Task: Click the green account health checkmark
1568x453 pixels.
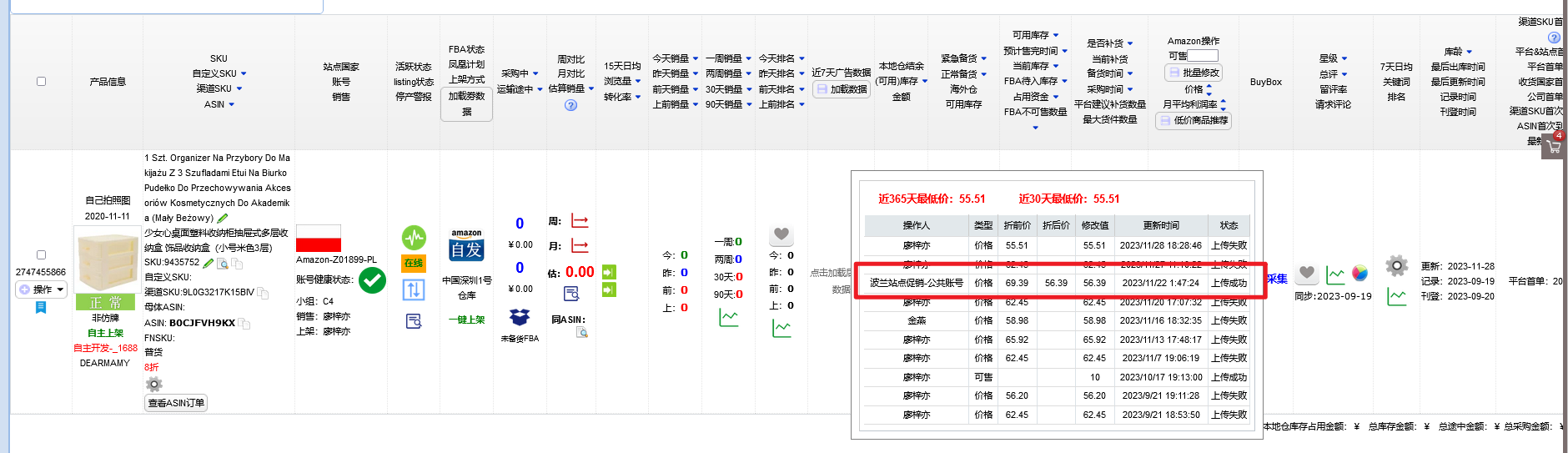Action: pyautogui.click(x=372, y=280)
